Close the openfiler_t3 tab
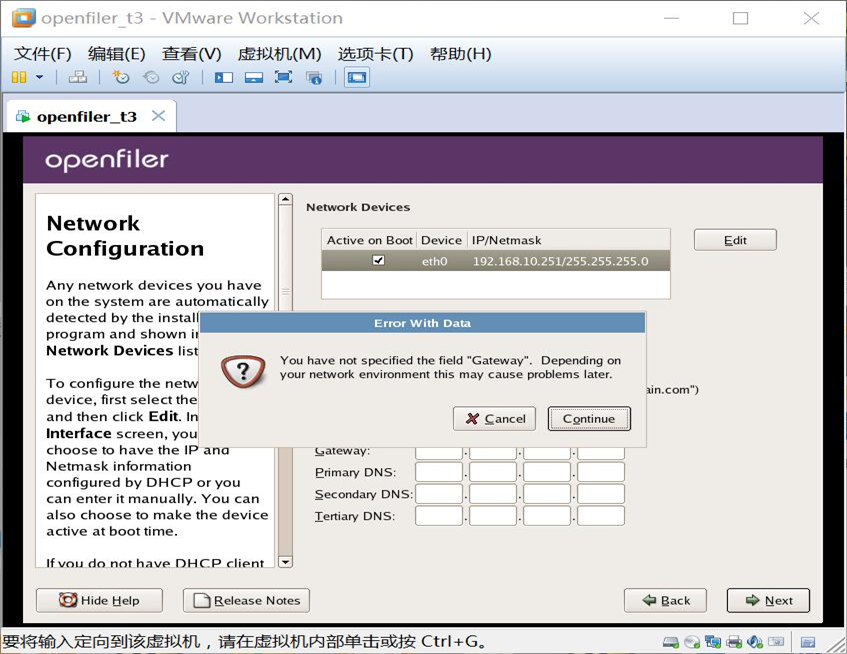Viewport: 847px width, 654px height. [x=158, y=116]
